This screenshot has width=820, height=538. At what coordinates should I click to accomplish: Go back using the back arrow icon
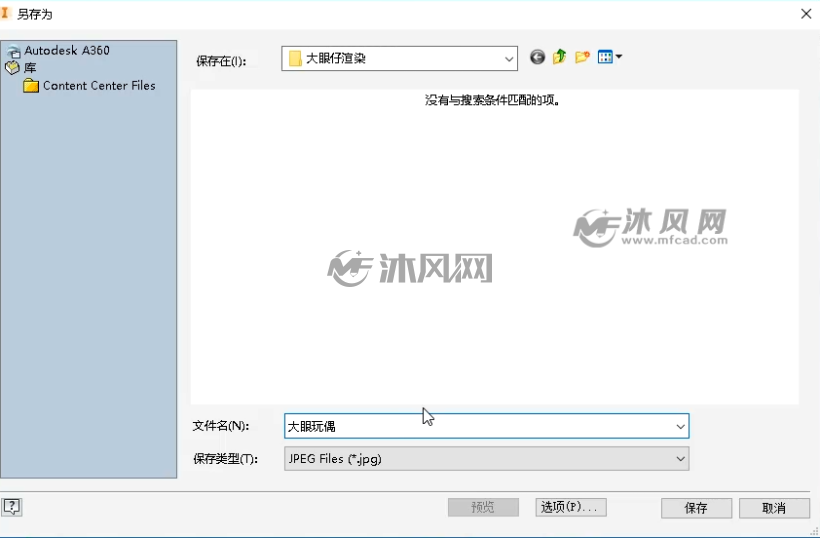coord(537,56)
